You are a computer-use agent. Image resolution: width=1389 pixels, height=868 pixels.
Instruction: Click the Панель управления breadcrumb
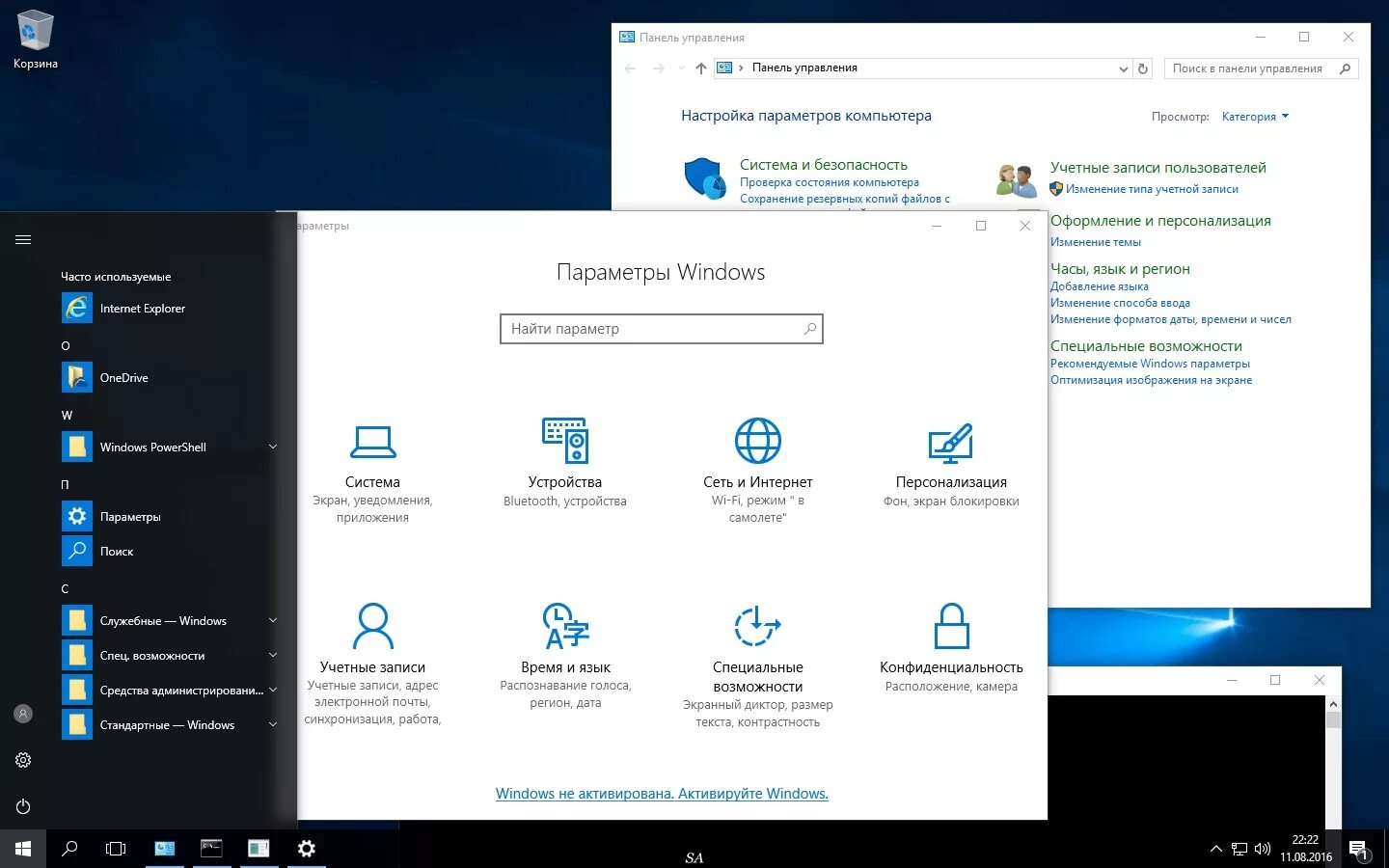point(804,68)
